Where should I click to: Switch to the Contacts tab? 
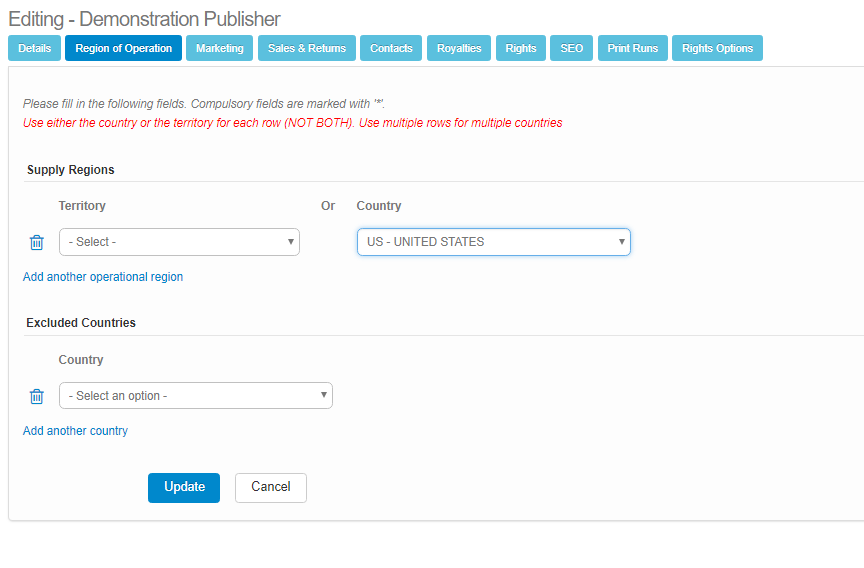391,48
